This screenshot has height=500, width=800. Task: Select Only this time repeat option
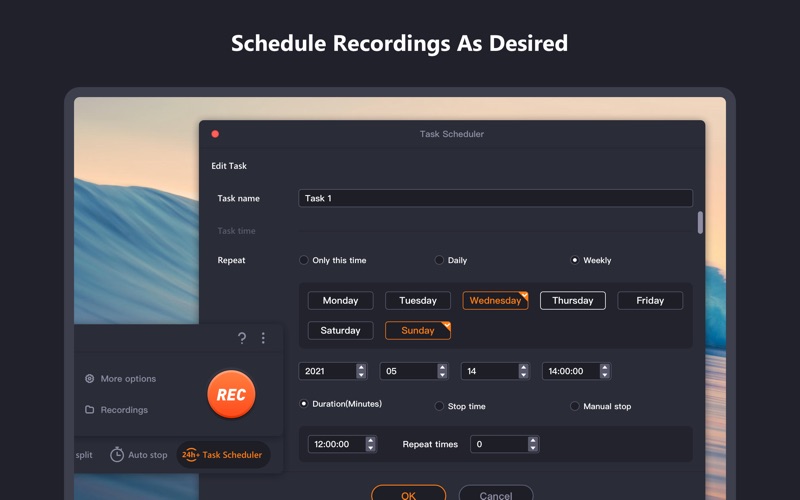coord(304,260)
